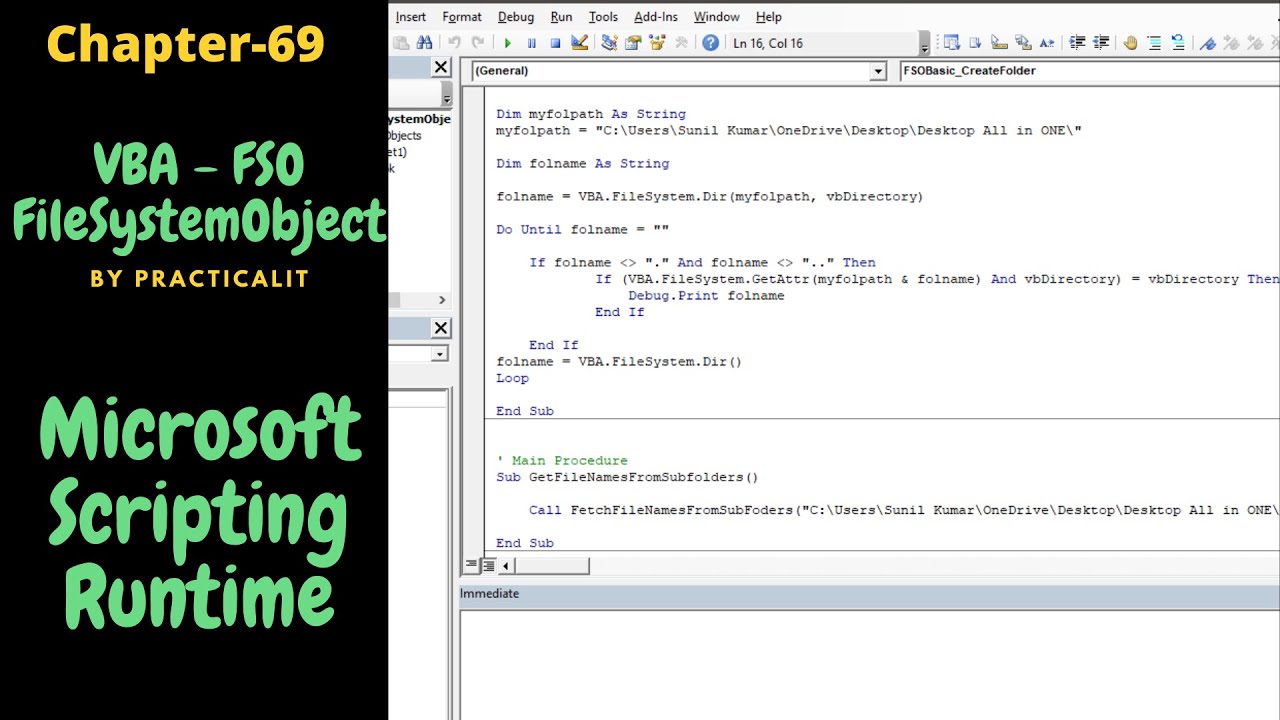Open the Run menu

coord(562,17)
